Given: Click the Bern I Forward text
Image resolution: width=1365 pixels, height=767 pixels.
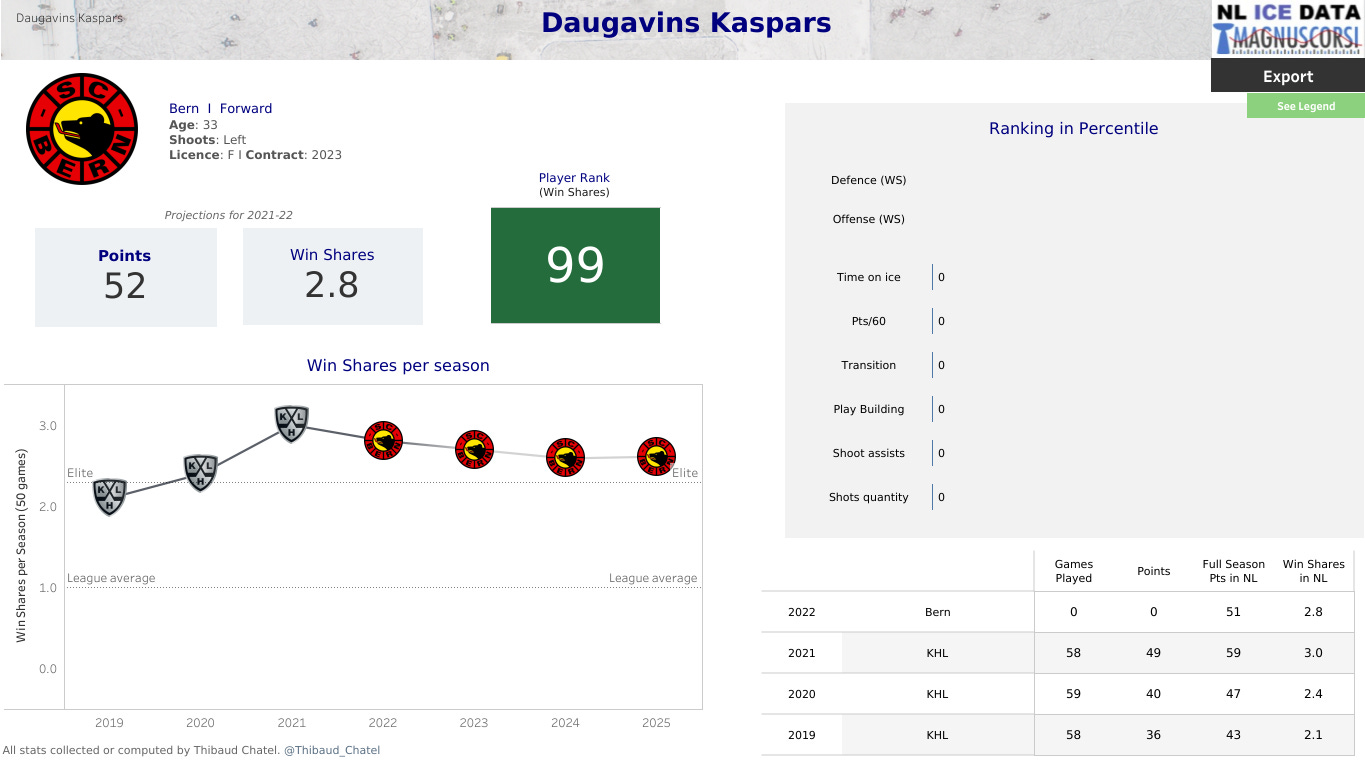Looking at the screenshot, I should point(220,108).
